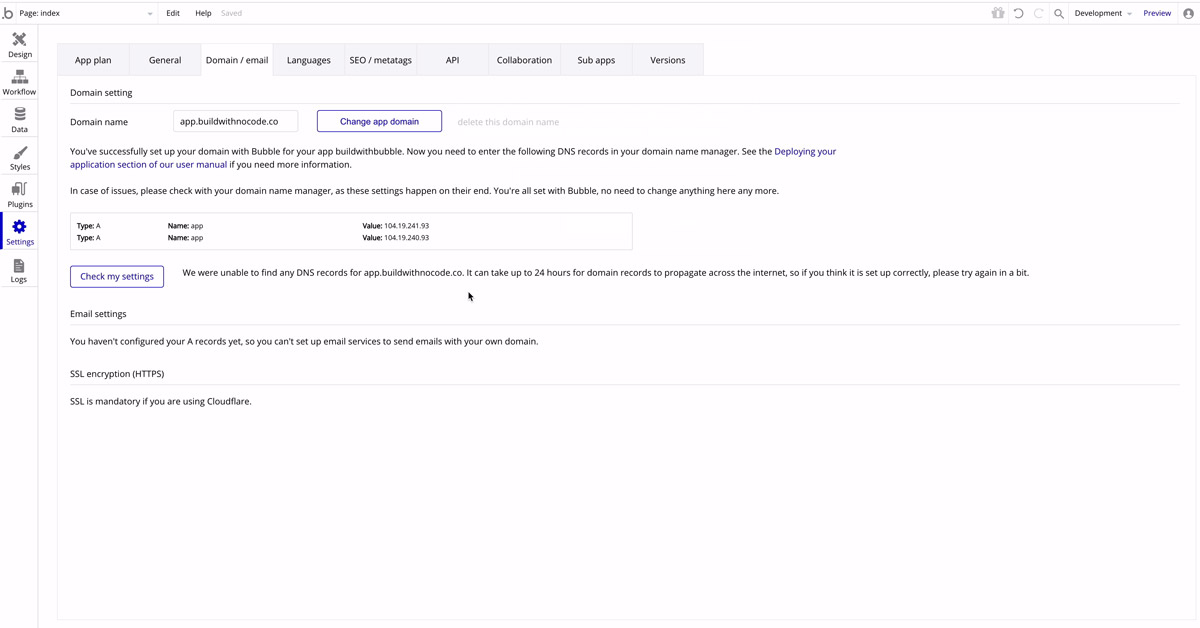The width and height of the screenshot is (1200, 628).
Task: Open the Styles section in sidebar
Action: [19, 158]
